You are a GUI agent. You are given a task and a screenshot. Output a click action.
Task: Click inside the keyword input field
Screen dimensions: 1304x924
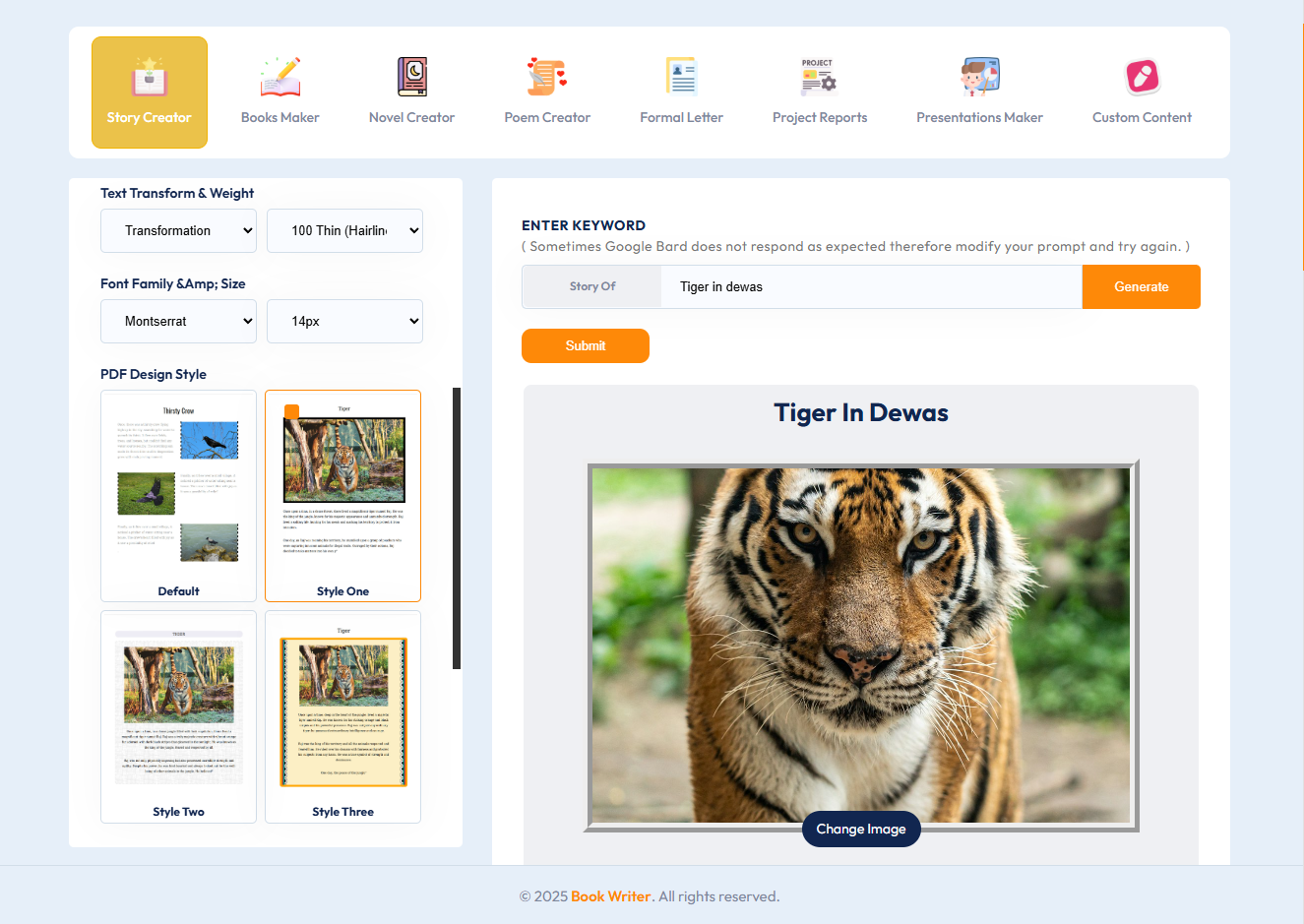[x=871, y=286]
